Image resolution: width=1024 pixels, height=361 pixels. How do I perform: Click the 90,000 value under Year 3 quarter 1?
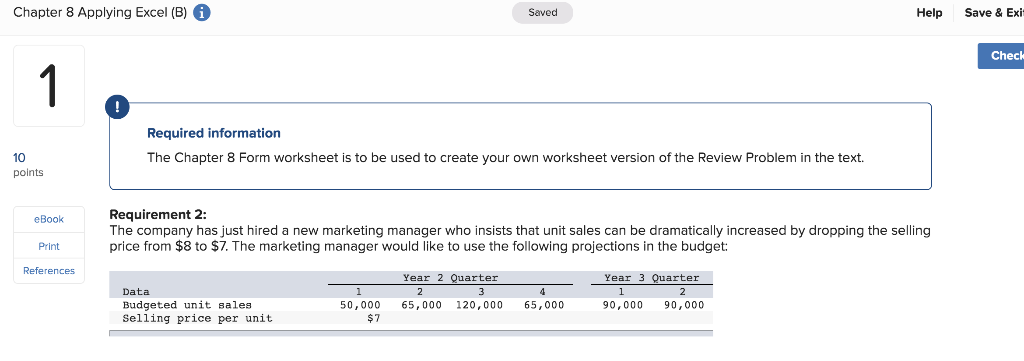pyautogui.click(x=622, y=305)
